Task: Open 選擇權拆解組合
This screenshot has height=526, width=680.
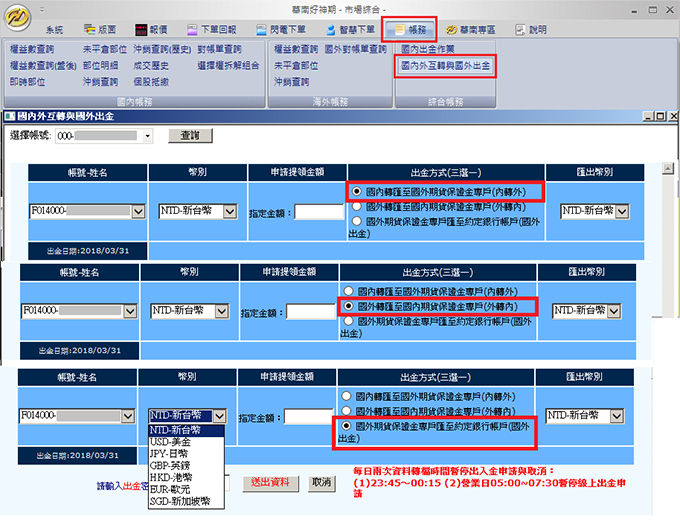Action: point(229,65)
